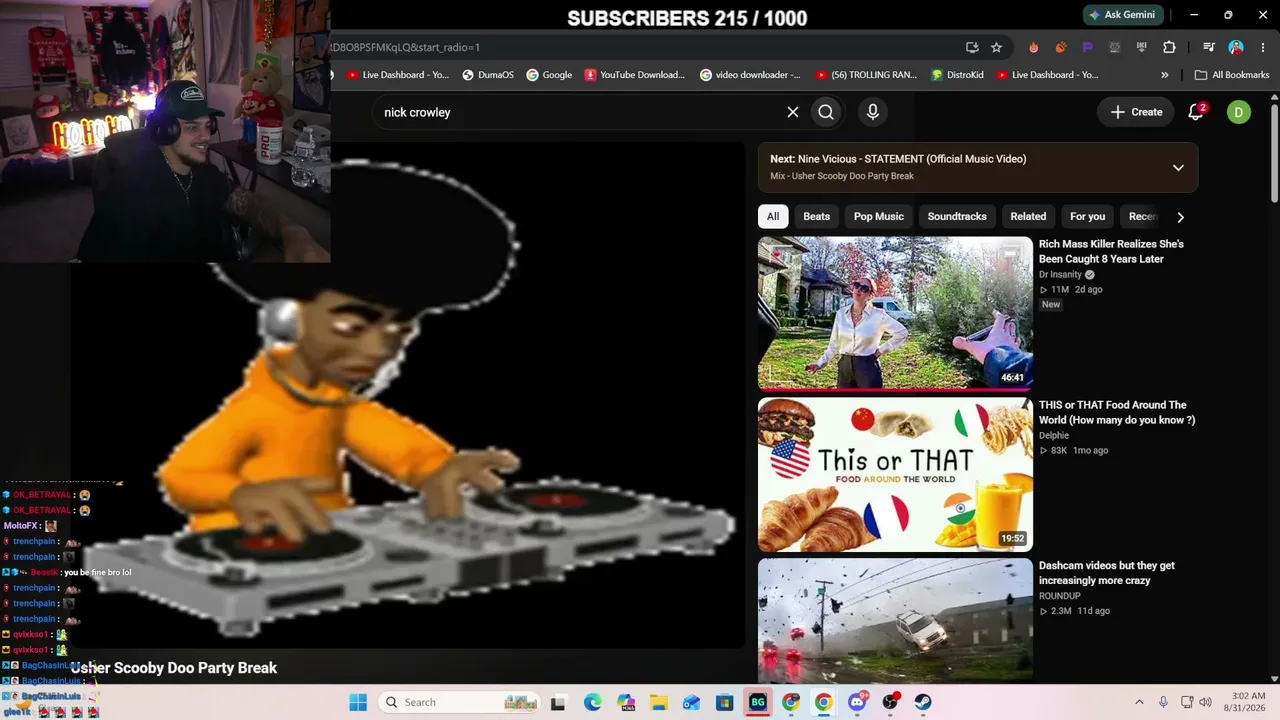This screenshot has height=720, width=1280.
Task: Show more category chips with right arrow
Action: (1181, 217)
